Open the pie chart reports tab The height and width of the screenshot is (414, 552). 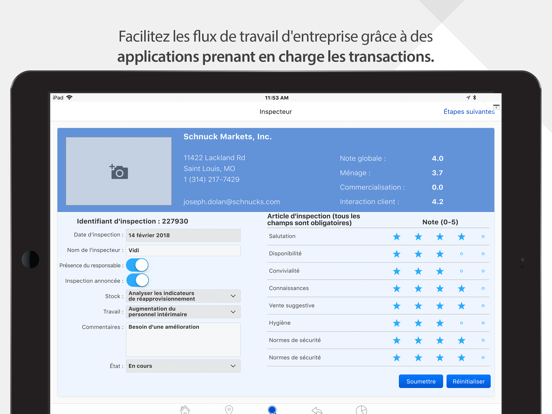(x=361, y=409)
